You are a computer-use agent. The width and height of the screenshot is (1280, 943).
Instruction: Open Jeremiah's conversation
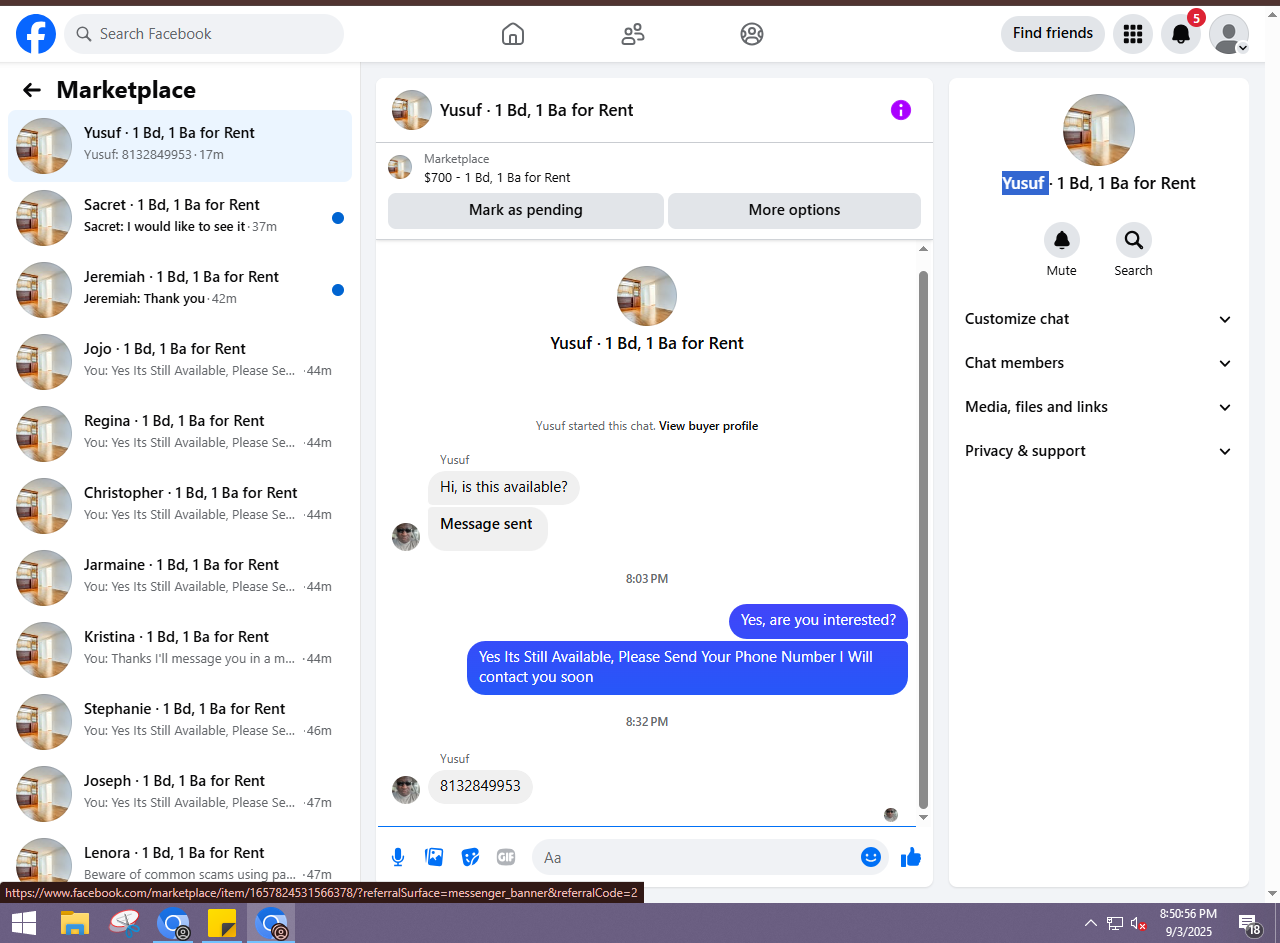click(180, 290)
